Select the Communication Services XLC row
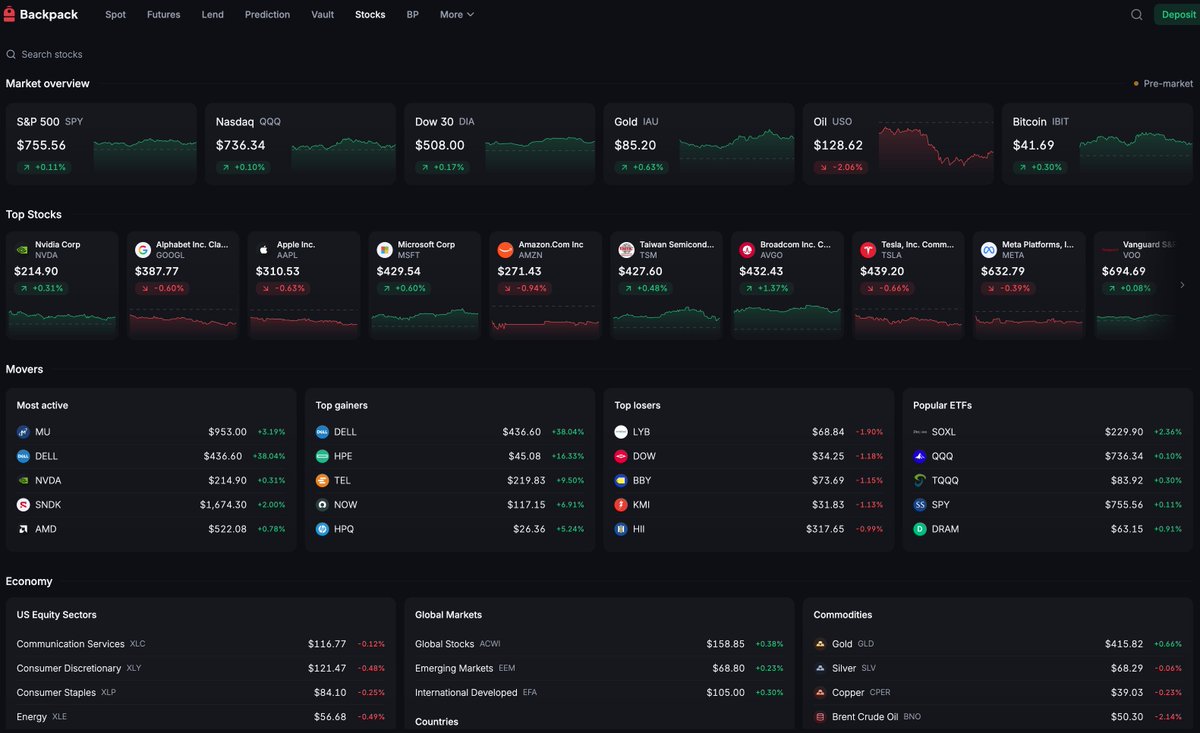This screenshot has height=733, width=1200. click(201, 644)
